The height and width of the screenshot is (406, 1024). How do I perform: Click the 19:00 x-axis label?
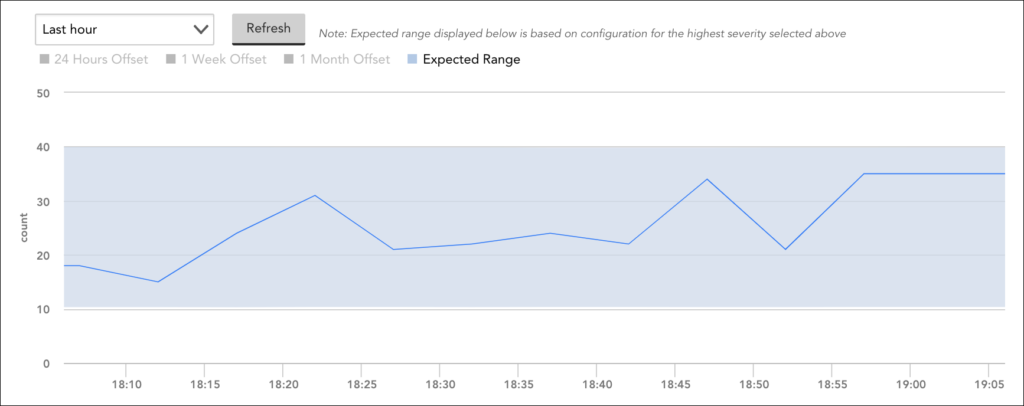click(910, 385)
